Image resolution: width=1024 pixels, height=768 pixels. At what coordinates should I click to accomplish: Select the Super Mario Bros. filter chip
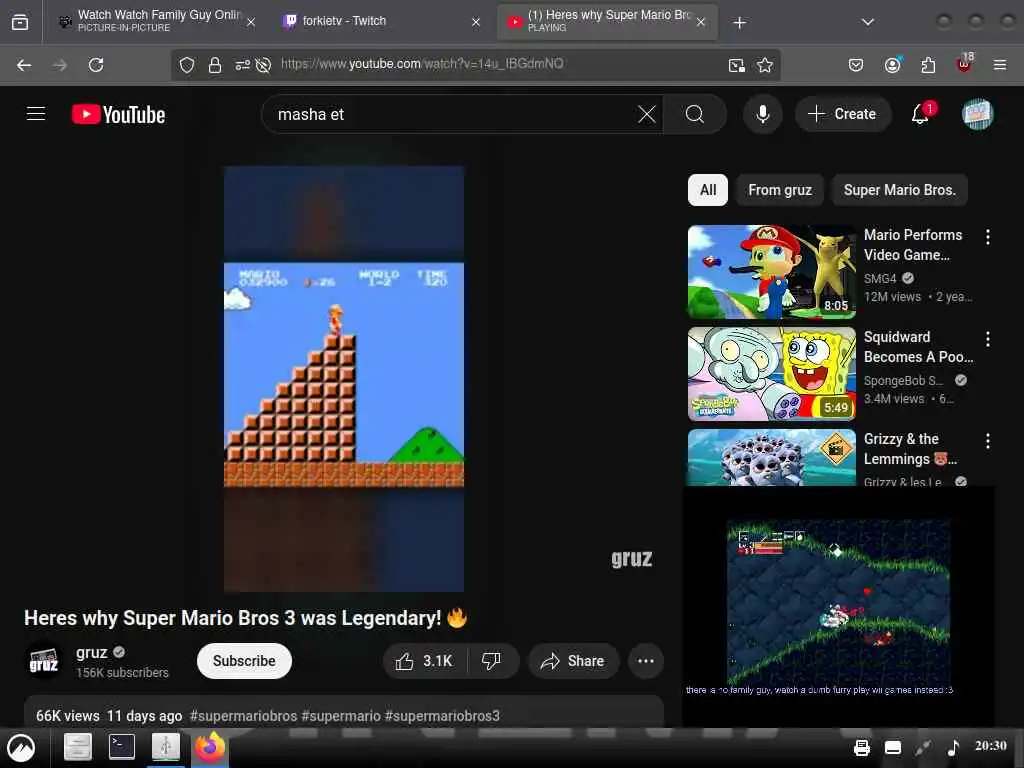tap(899, 190)
